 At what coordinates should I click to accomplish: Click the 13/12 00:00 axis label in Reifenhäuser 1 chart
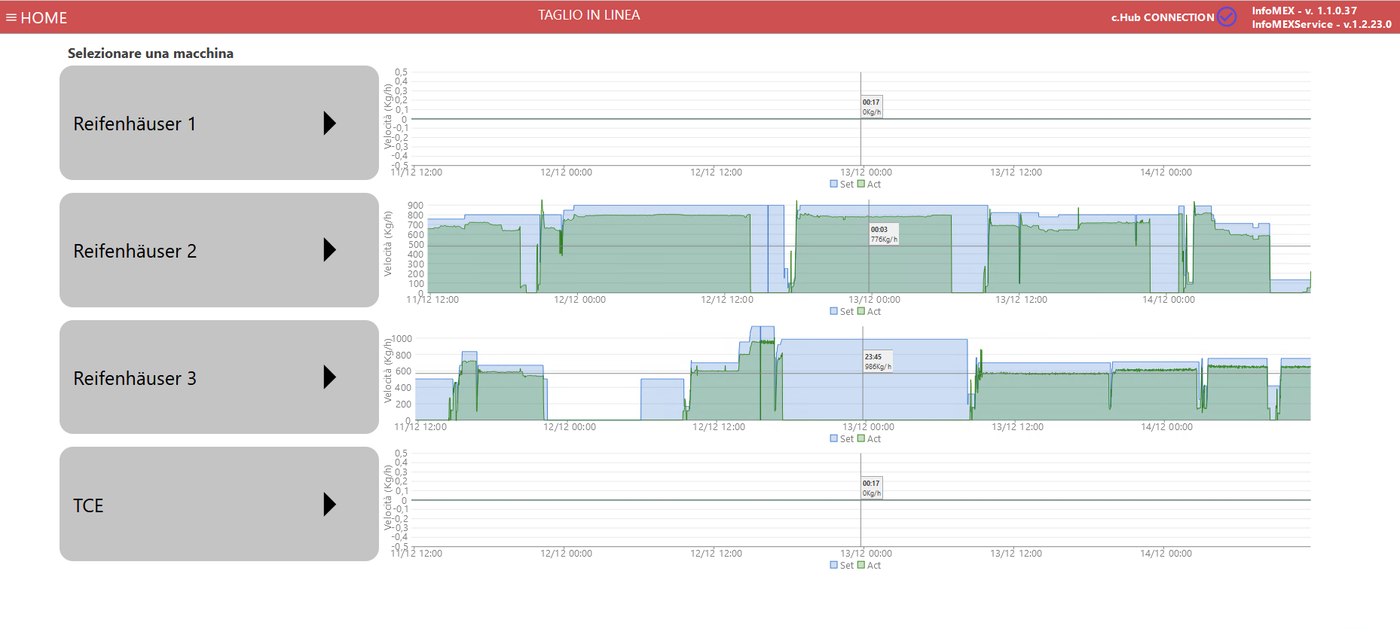click(866, 172)
